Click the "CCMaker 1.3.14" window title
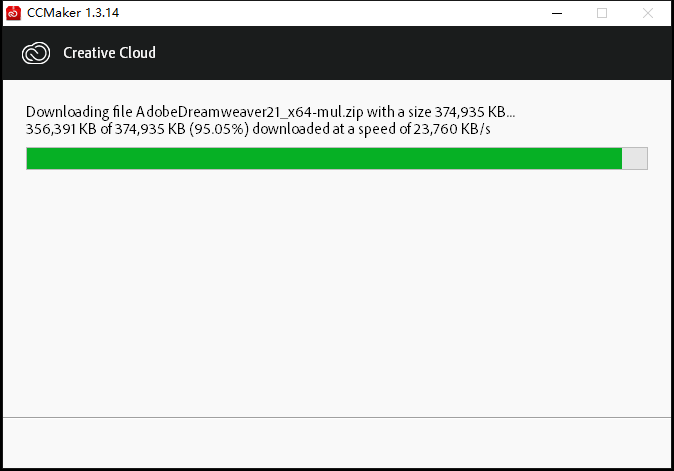674x471 pixels. click(70, 12)
